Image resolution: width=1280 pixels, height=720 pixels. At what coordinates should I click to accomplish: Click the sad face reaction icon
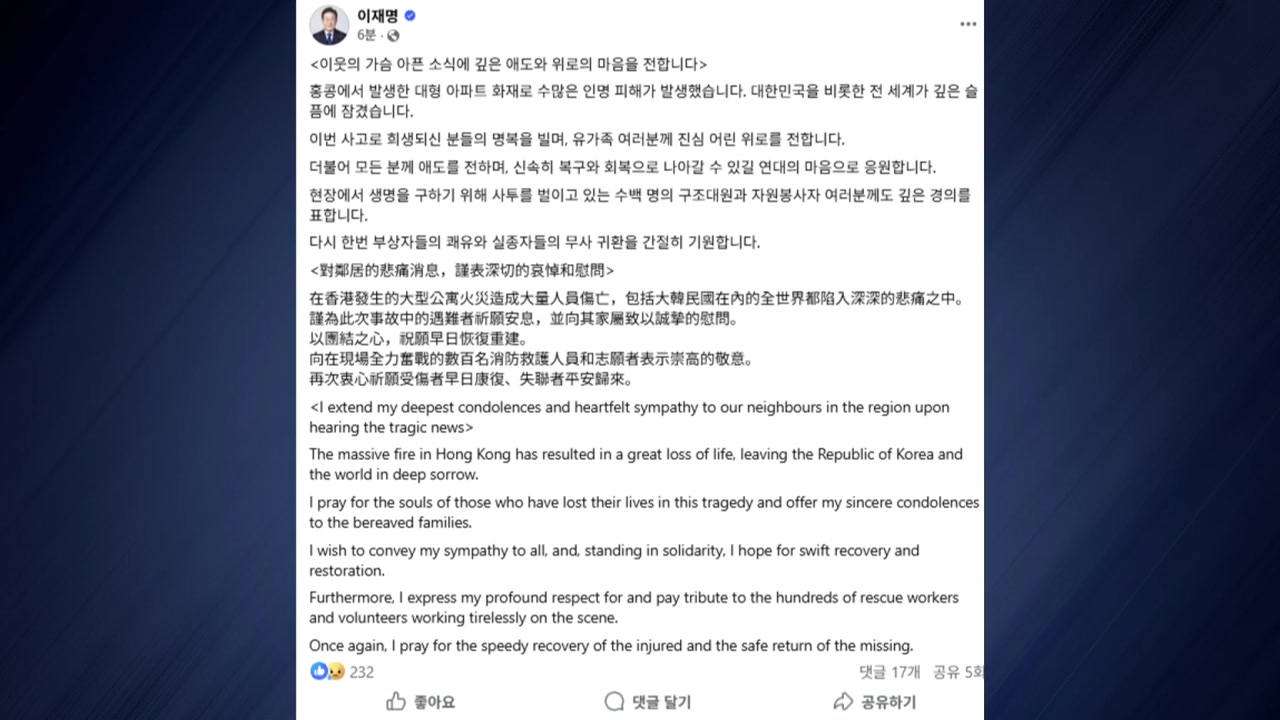[335, 671]
